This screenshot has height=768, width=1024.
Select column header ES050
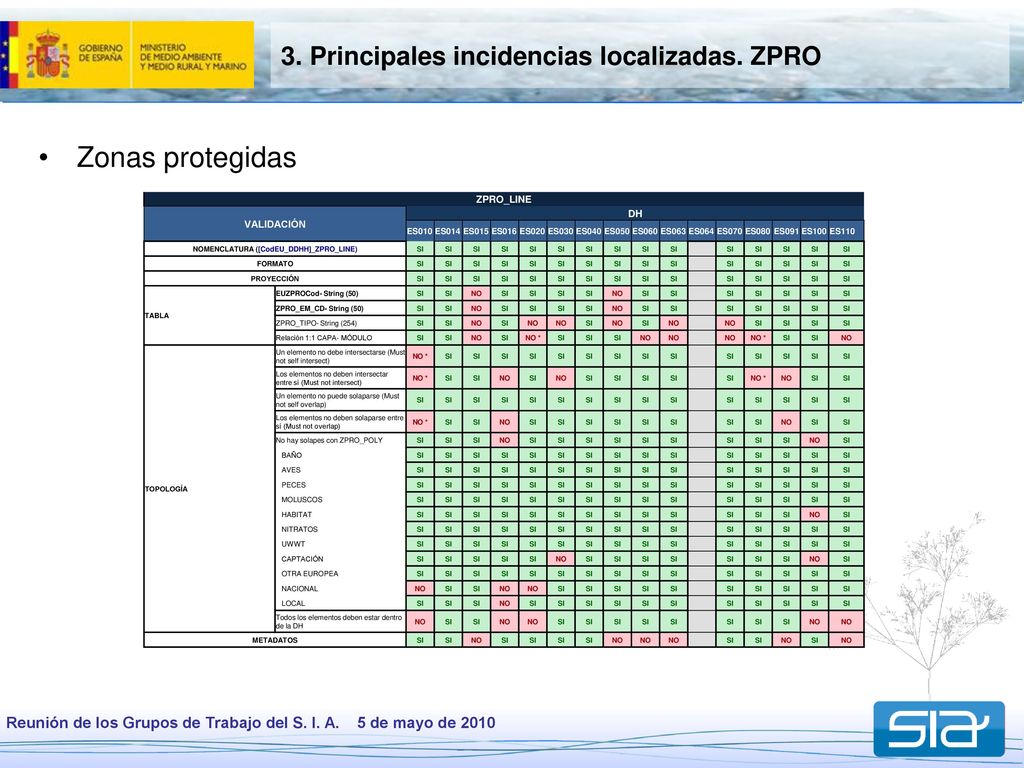coord(617,231)
